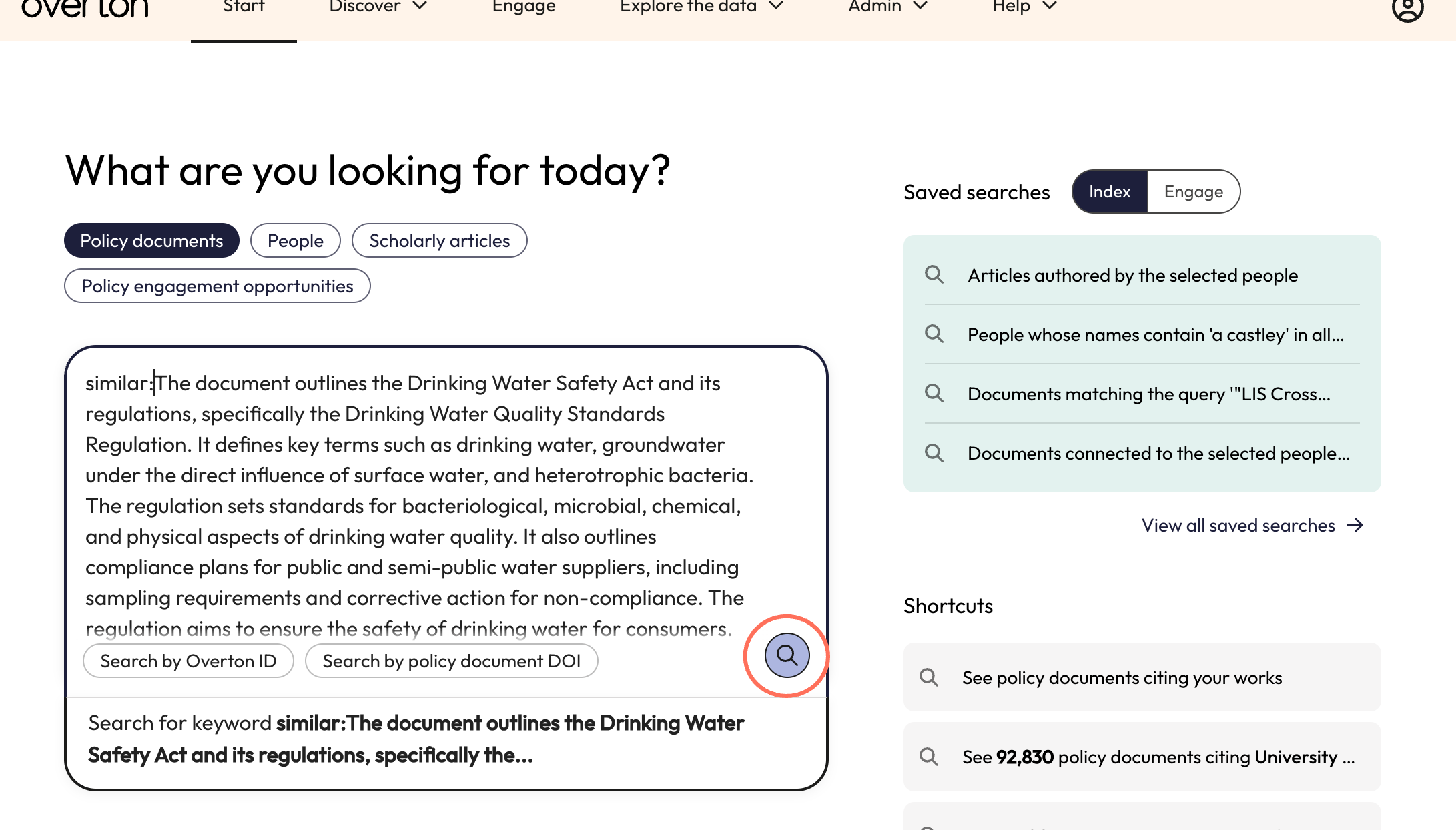
Task: Open the user account profile icon
Action: click(1407, 8)
